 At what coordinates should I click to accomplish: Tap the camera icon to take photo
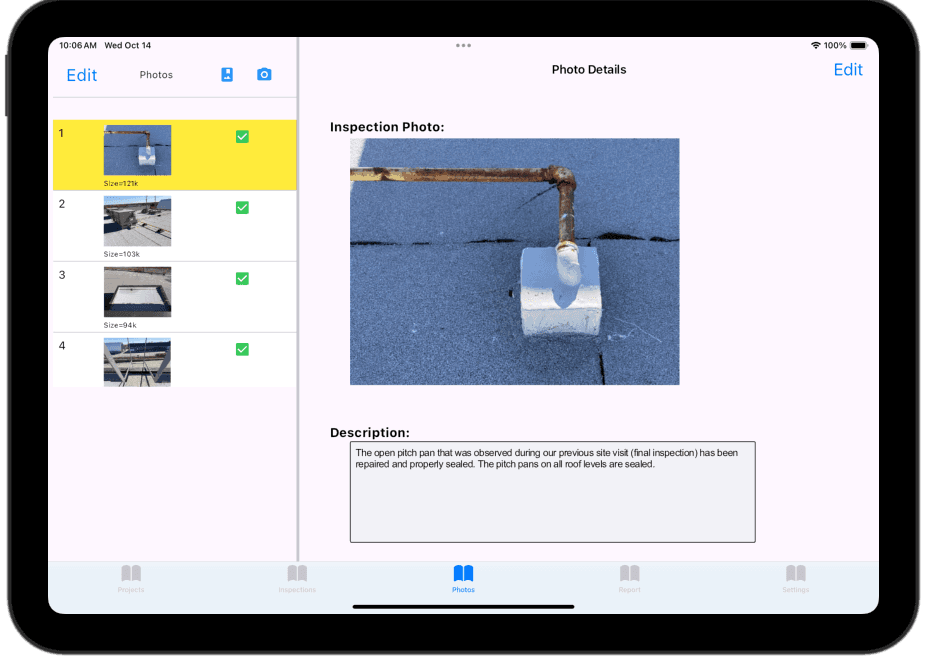click(264, 75)
